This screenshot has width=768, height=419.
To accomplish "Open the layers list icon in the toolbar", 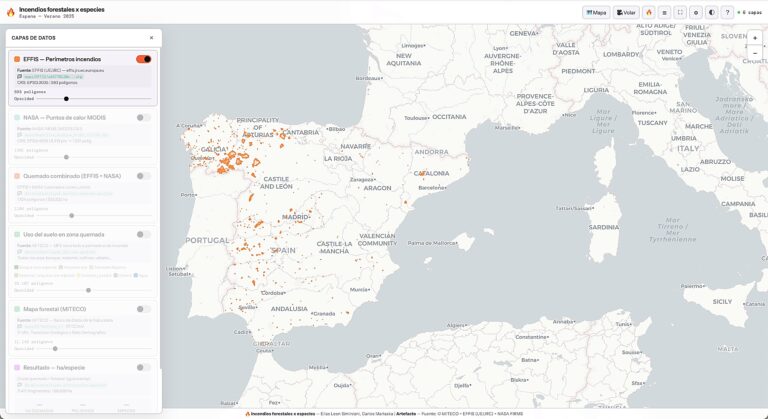I will pyautogui.click(x=665, y=13).
